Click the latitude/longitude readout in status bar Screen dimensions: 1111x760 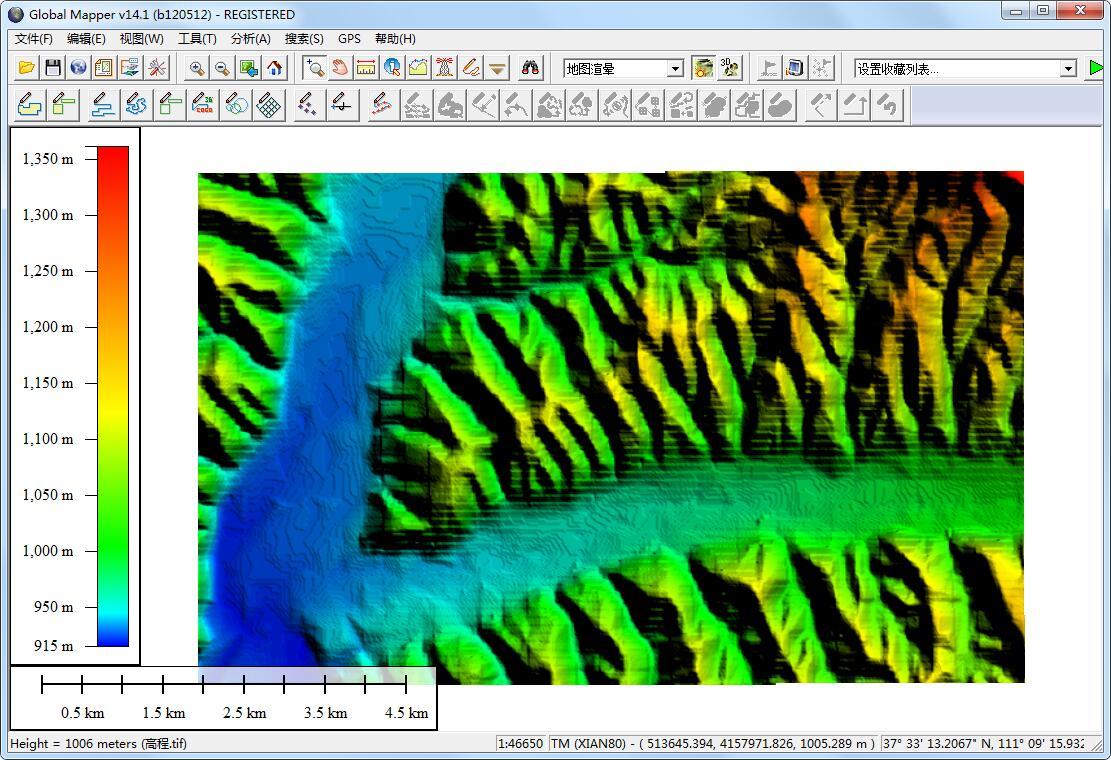(x=983, y=744)
